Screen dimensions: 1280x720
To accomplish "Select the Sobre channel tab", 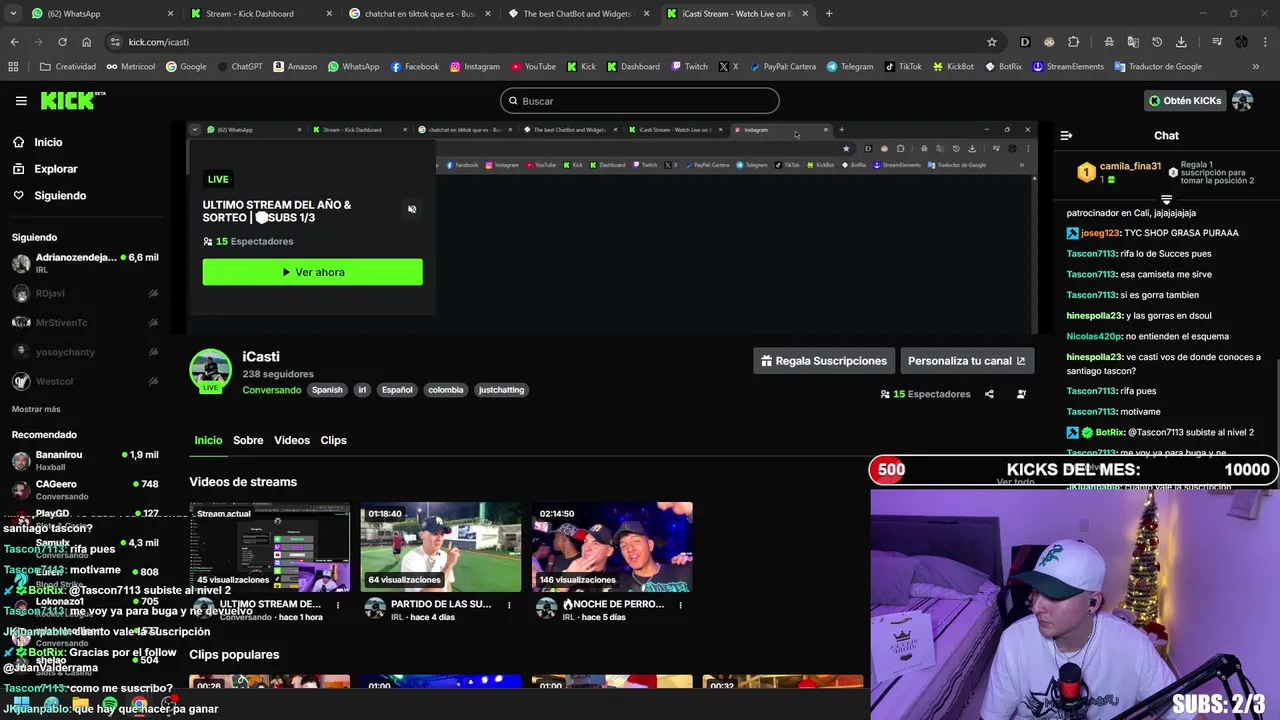I will pyautogui.click(x=248, y=440).
